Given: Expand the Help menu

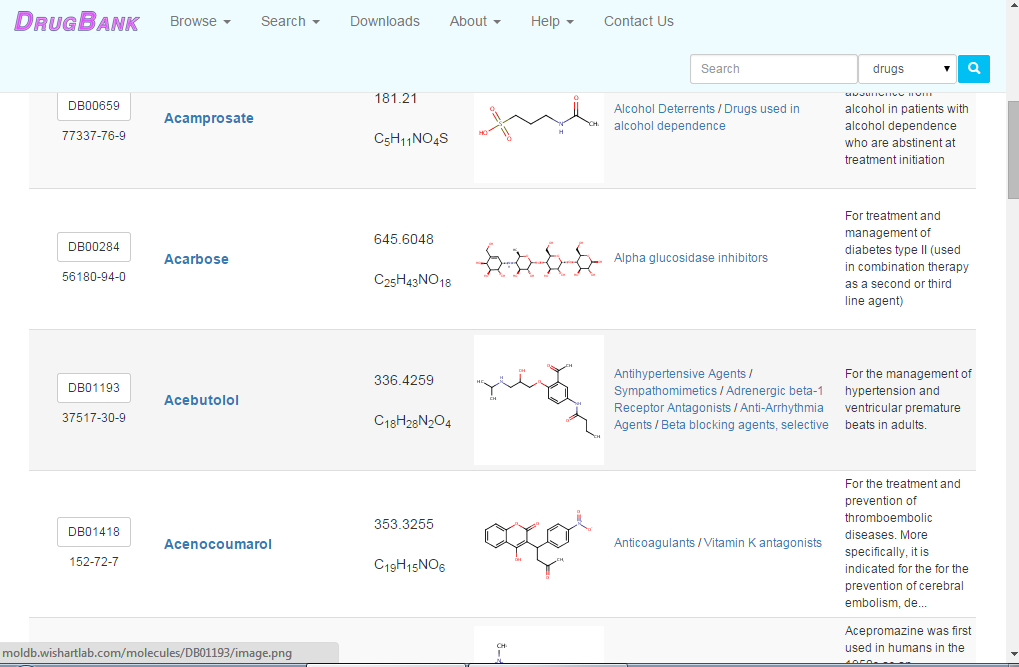Looking at the screenshot, I should coord(552,20).
